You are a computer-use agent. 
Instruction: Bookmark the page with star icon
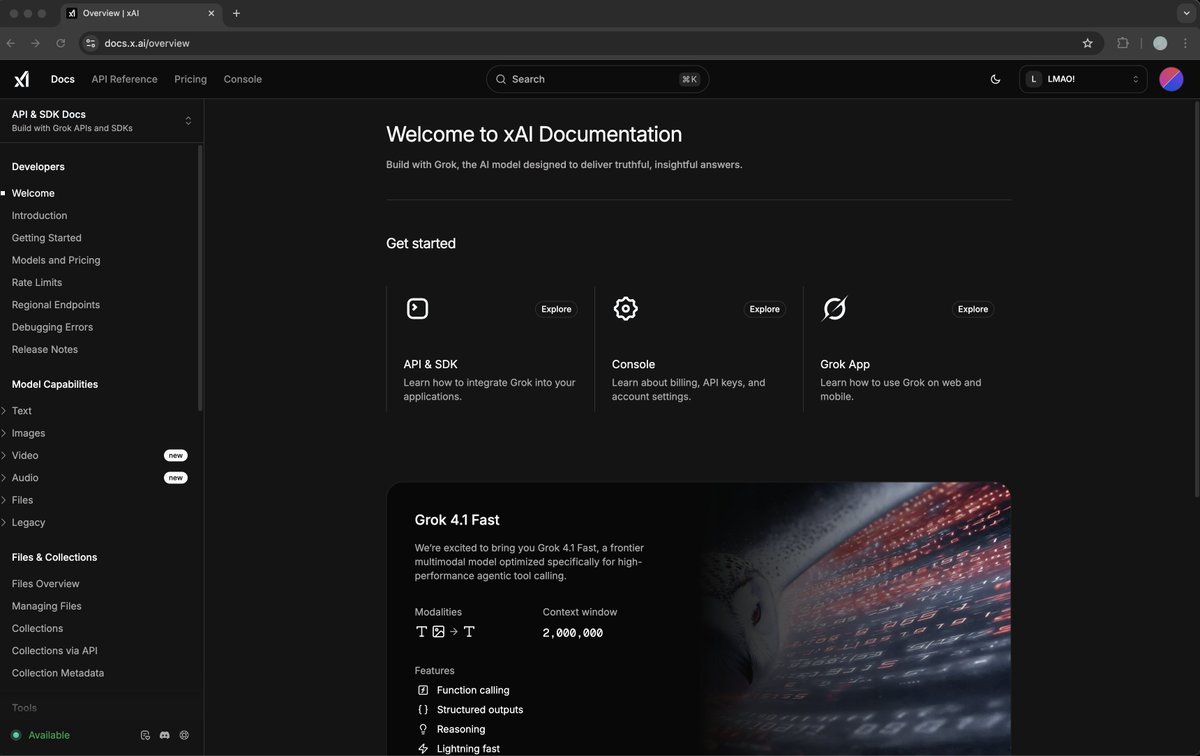1087,43
